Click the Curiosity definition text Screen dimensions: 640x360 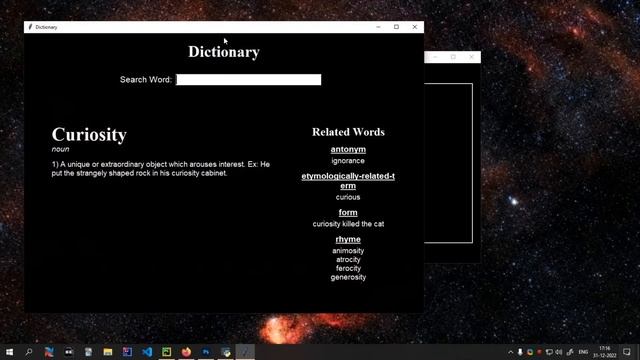[x=160, y=169]
